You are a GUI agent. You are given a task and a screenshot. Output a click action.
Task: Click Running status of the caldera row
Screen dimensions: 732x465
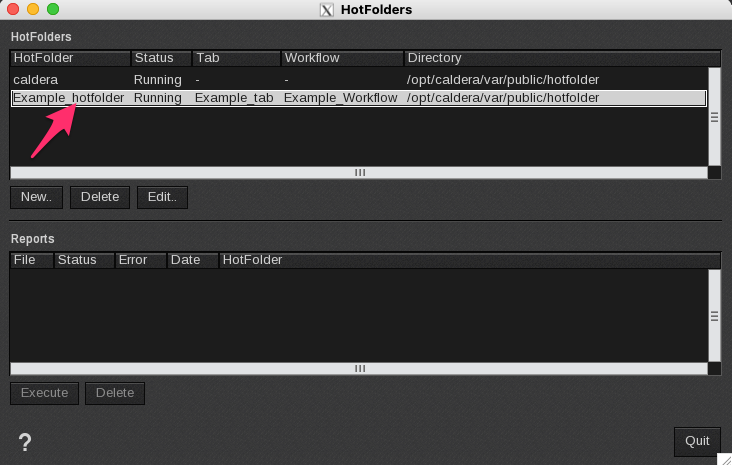(x=157, y=80)
